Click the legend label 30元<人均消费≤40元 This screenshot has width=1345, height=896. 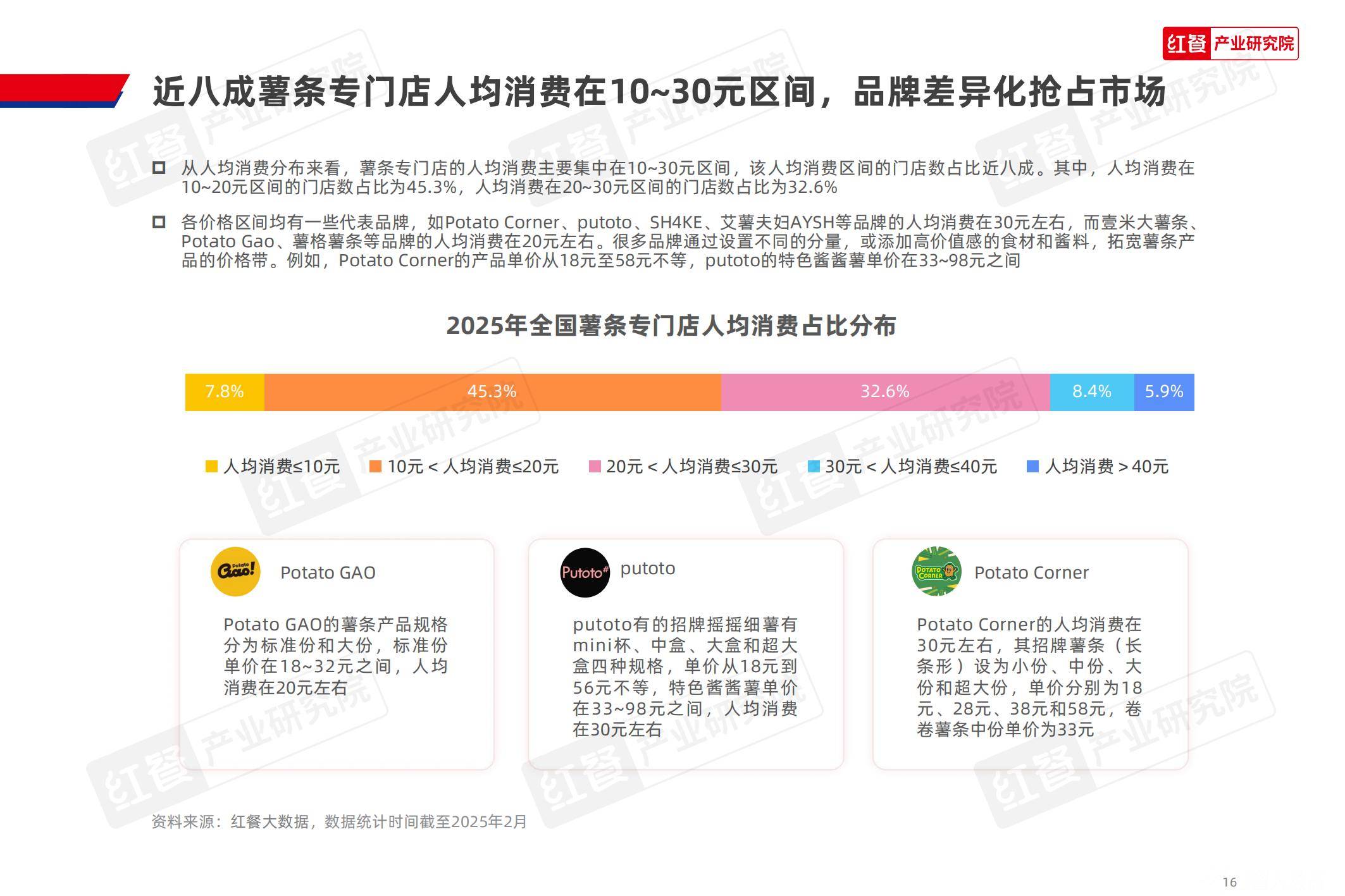[x=912, y=467]
